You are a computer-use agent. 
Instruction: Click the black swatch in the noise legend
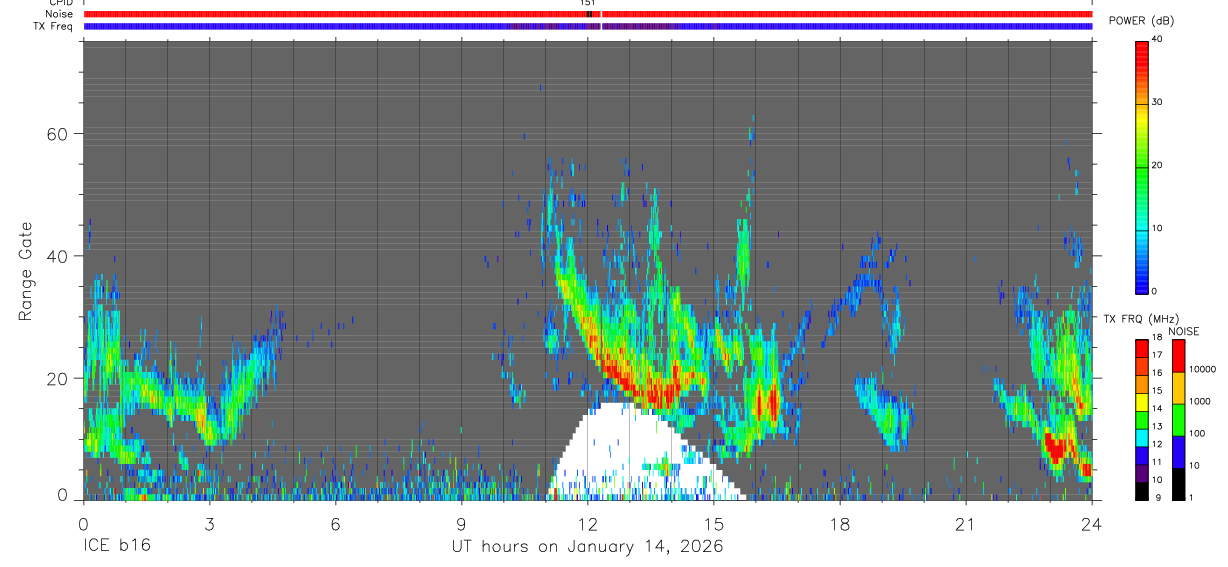(1178, 482)
